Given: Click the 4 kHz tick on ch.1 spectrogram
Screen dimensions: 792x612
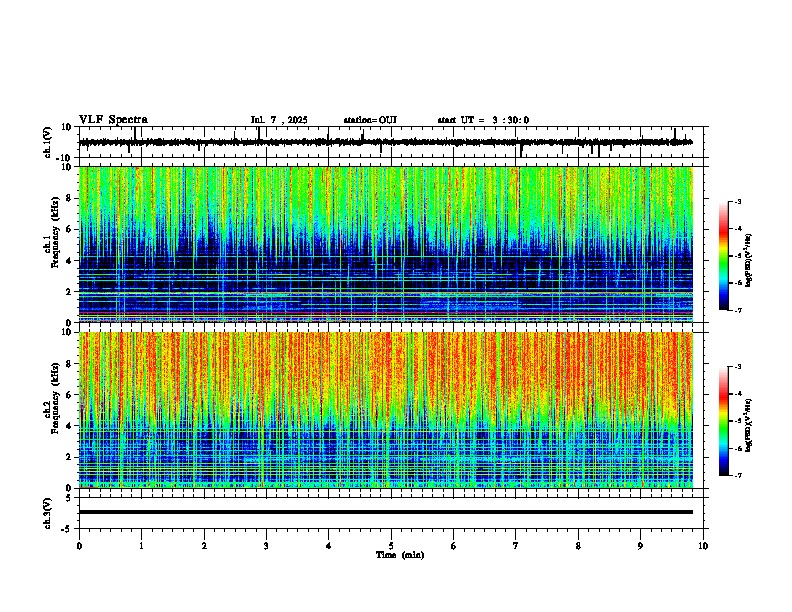Looking at the screenshot, I should pos(70,261).
